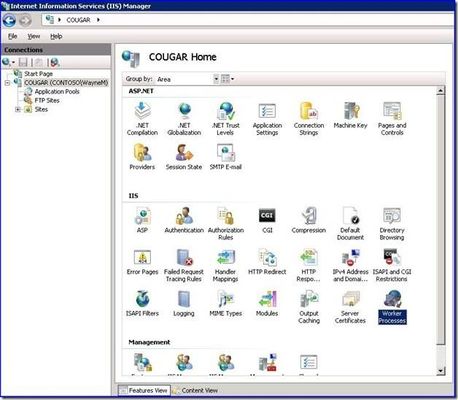Open the Help menu
The width and height of the screenshot is (458, 400).
point(56,36)
